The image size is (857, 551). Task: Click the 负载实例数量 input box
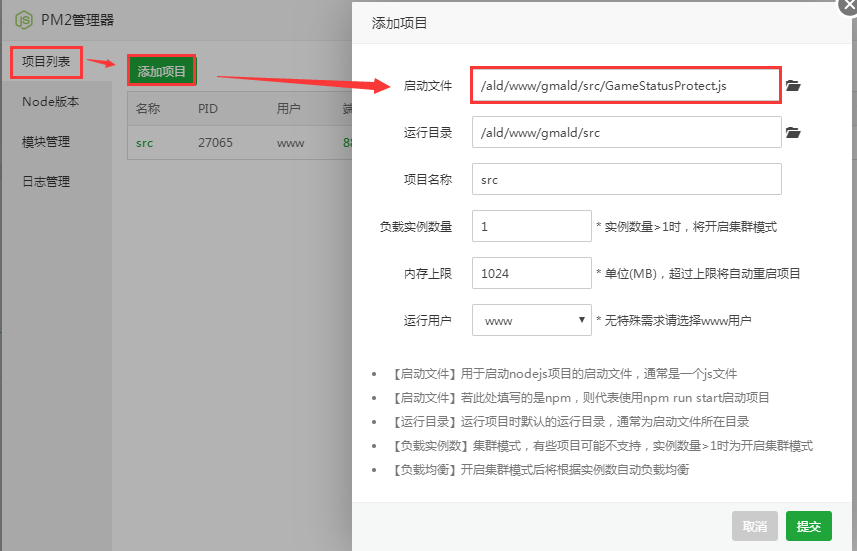[531, 226]
